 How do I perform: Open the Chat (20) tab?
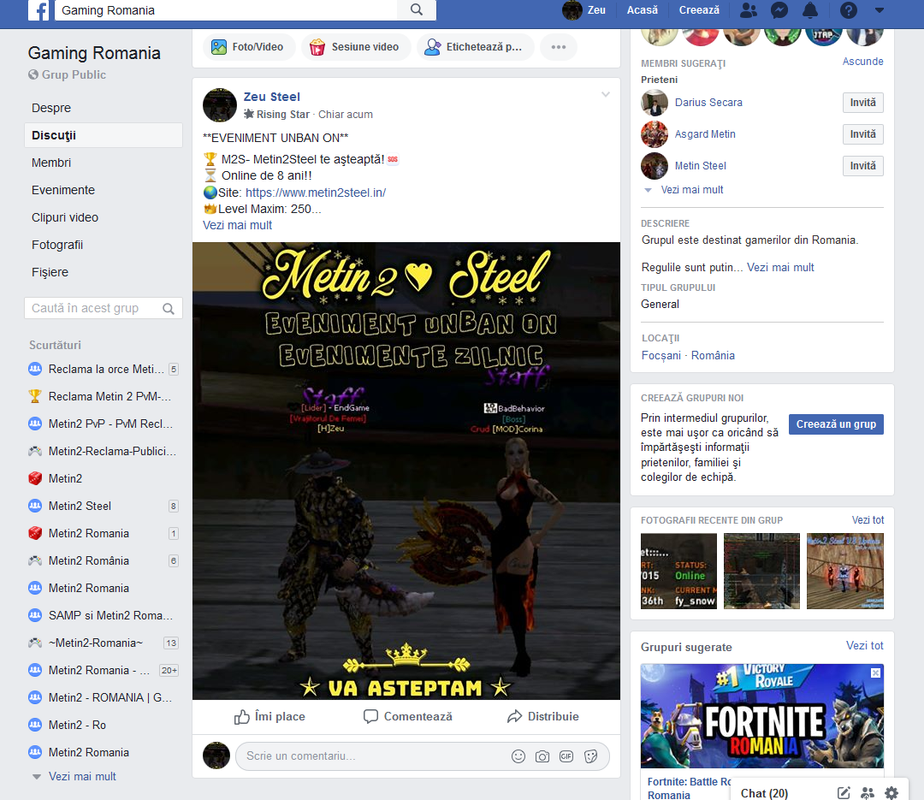click(764, 794)
